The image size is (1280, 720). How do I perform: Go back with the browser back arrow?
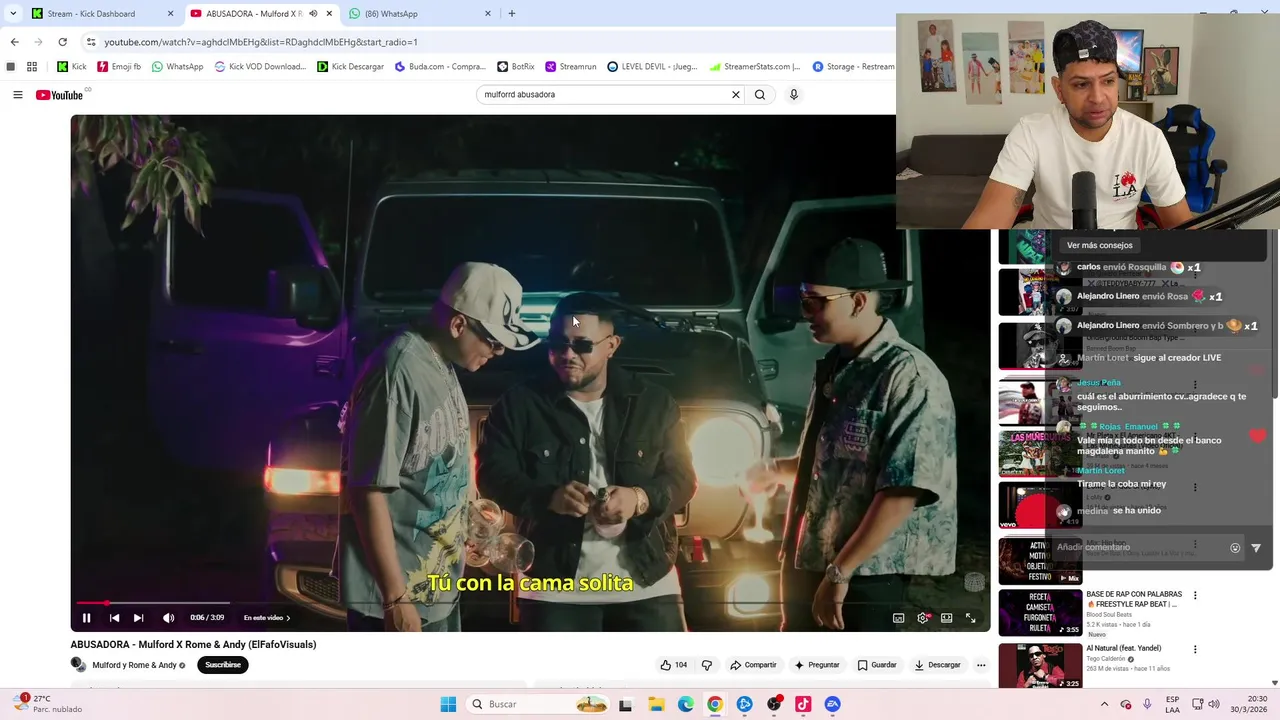click(x=14, y=42)
